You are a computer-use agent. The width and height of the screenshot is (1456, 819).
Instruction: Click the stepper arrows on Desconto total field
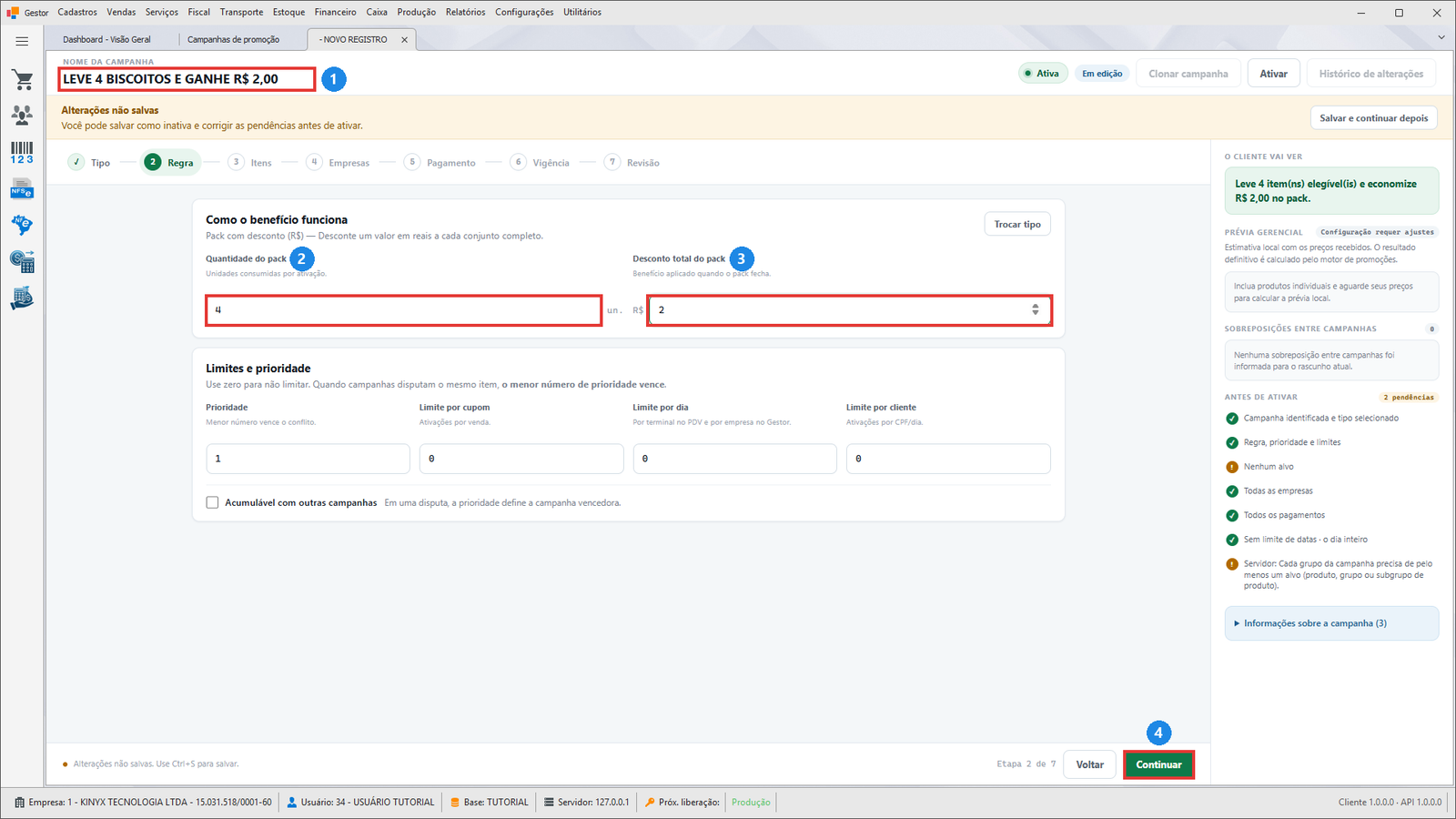[x=1036, y=310]
